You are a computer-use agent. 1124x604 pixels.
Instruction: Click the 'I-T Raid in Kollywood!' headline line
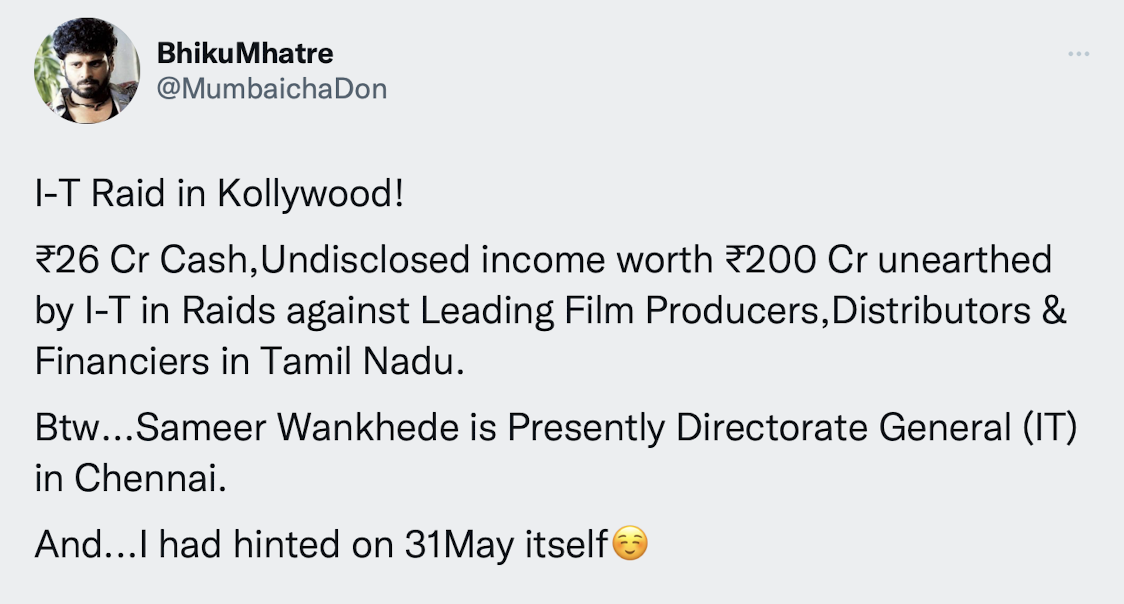point(219,193)
